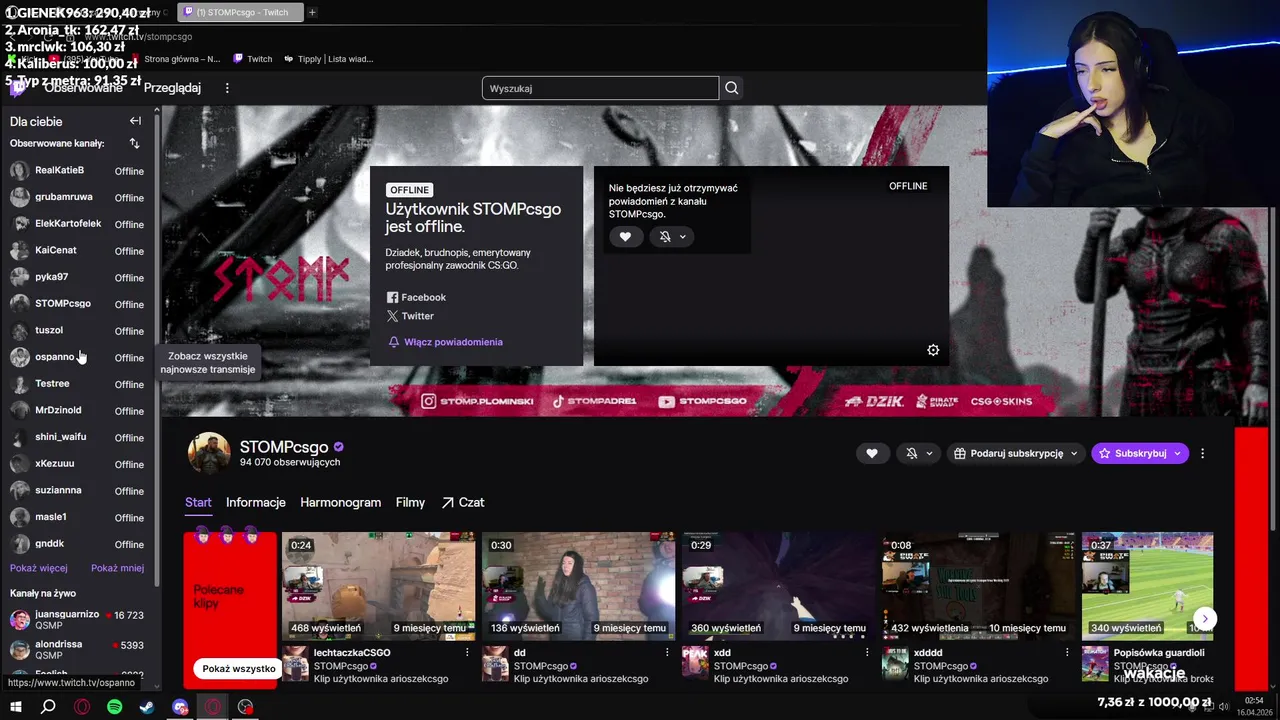Select the Start tab
1280x720 pixels.
[x=198, y=503]
